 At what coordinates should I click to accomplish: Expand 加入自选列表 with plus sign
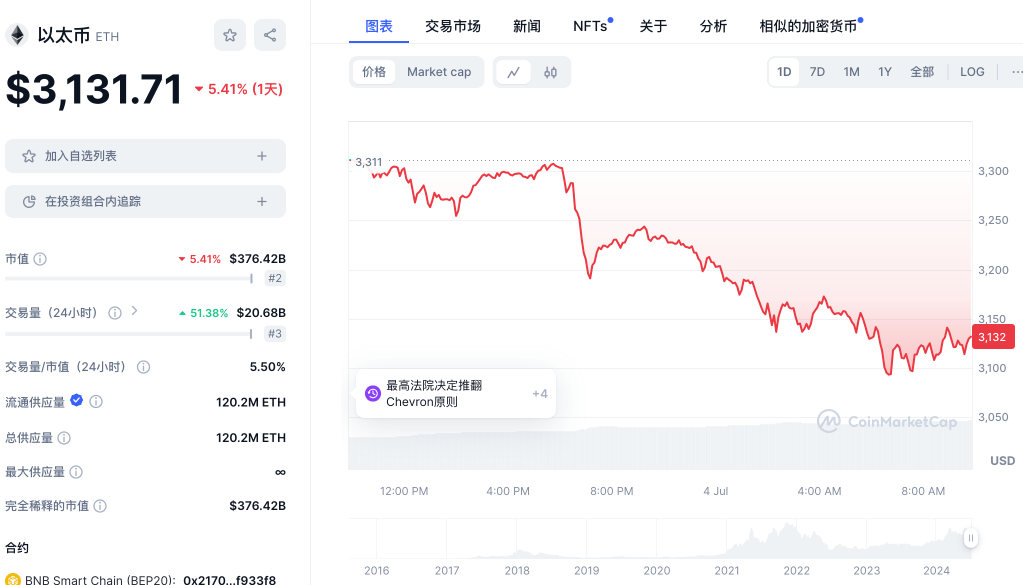[262, 156]
